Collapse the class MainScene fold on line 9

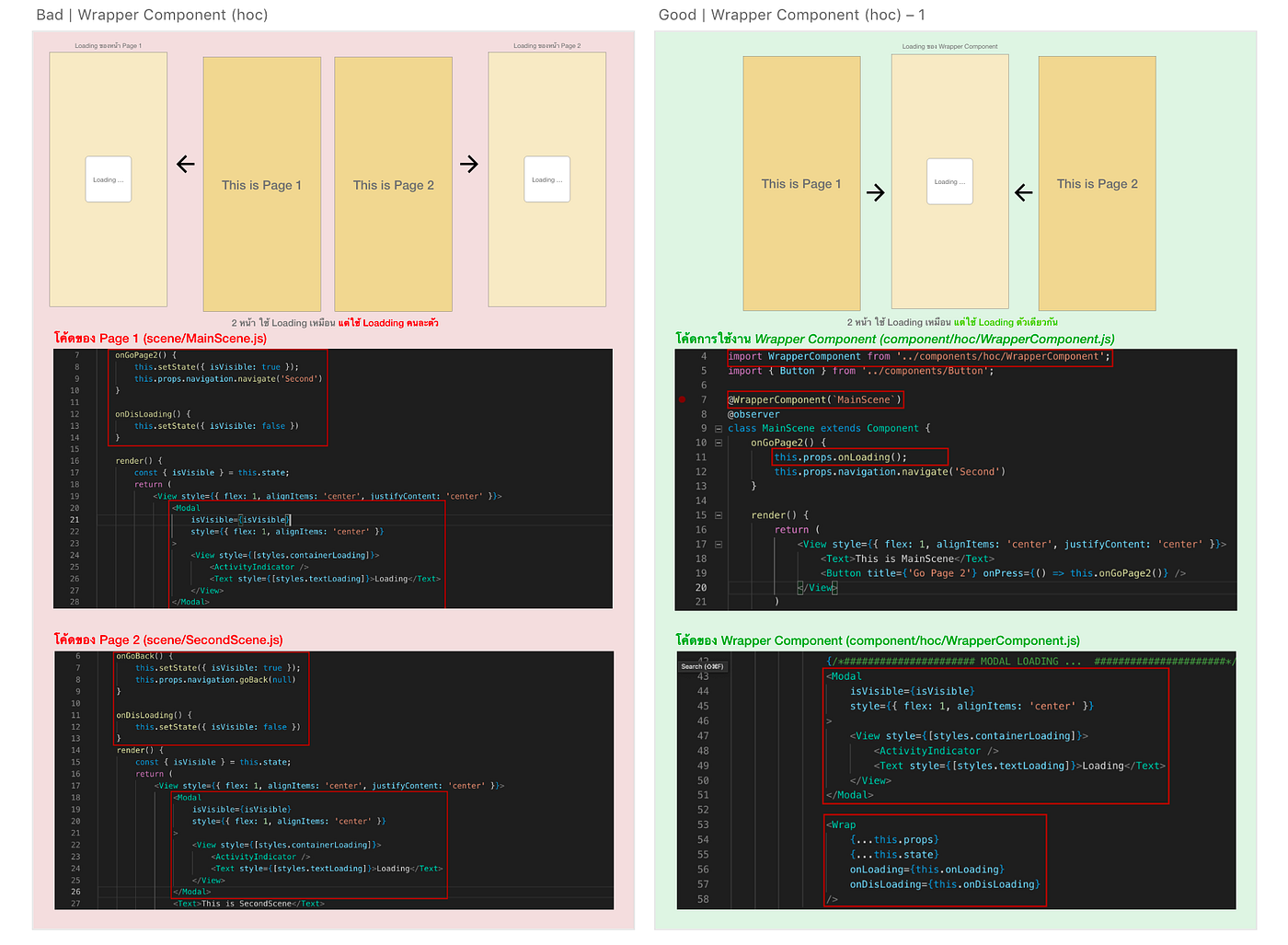[719, 428]
